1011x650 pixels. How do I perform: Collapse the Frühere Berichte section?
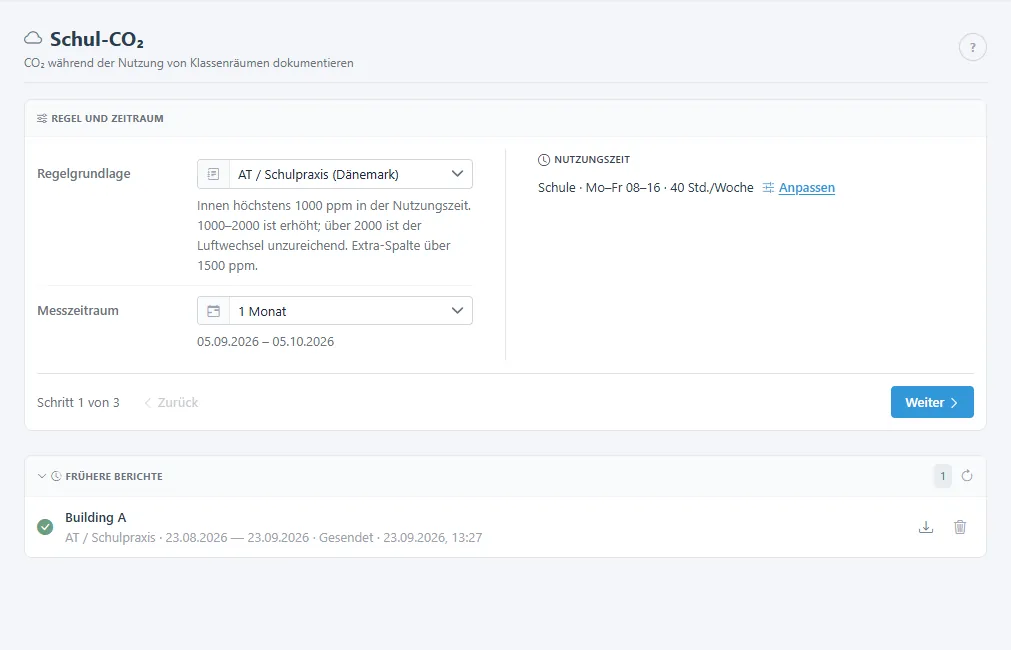42,477
